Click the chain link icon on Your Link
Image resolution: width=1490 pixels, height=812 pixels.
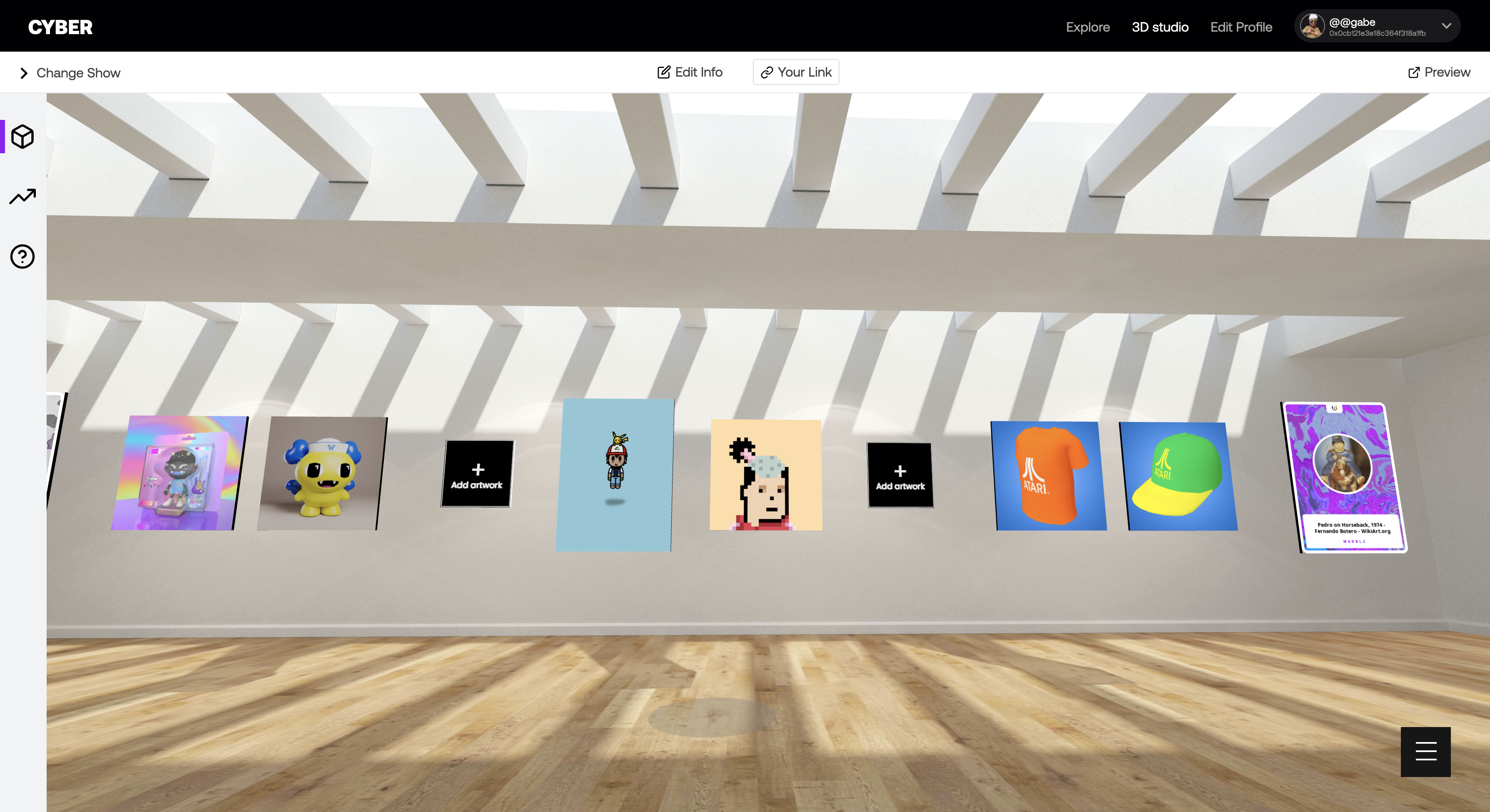(x=767, y=72)
